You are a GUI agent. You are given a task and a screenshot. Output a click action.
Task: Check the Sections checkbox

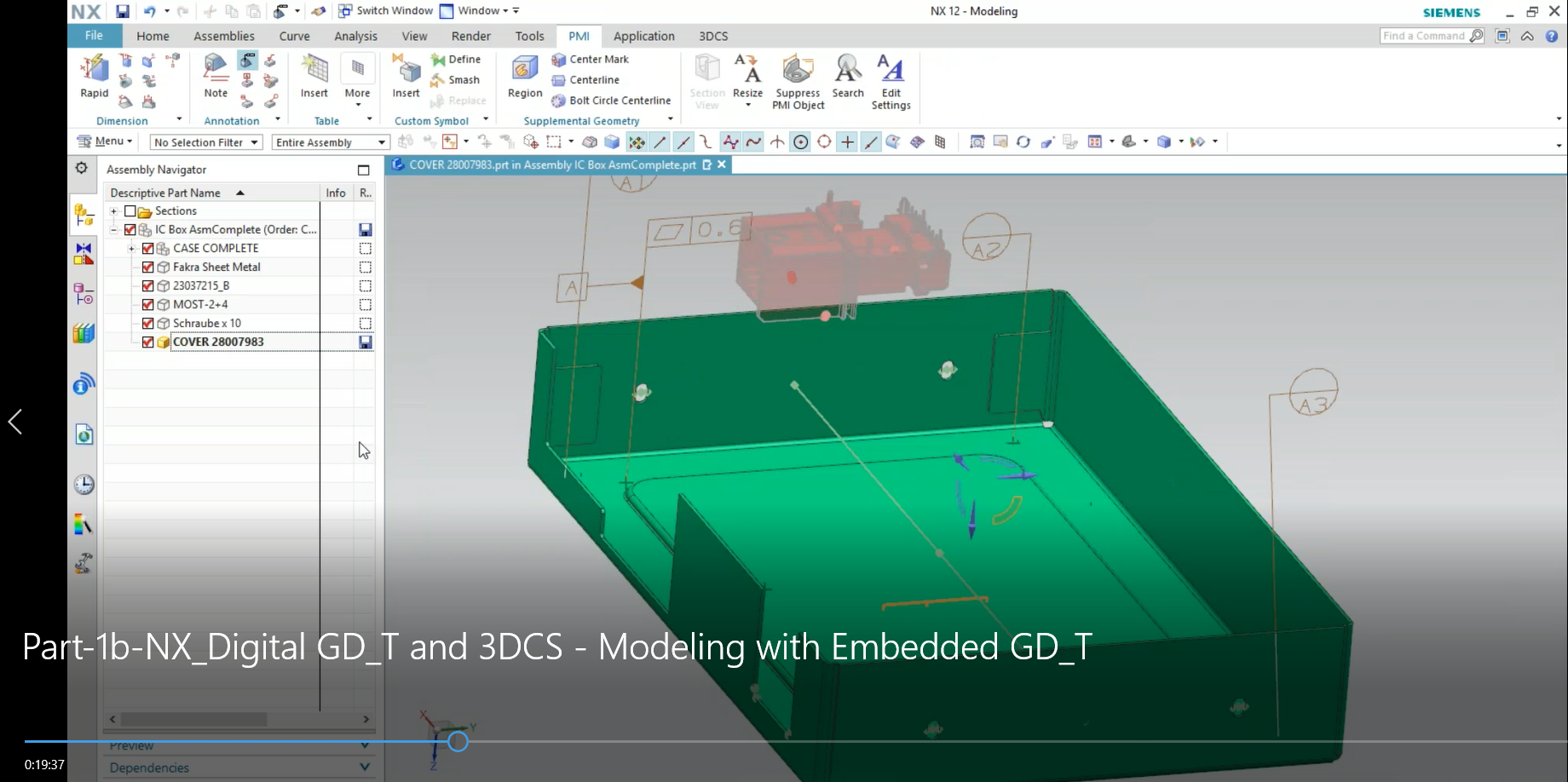click(130, 210)
